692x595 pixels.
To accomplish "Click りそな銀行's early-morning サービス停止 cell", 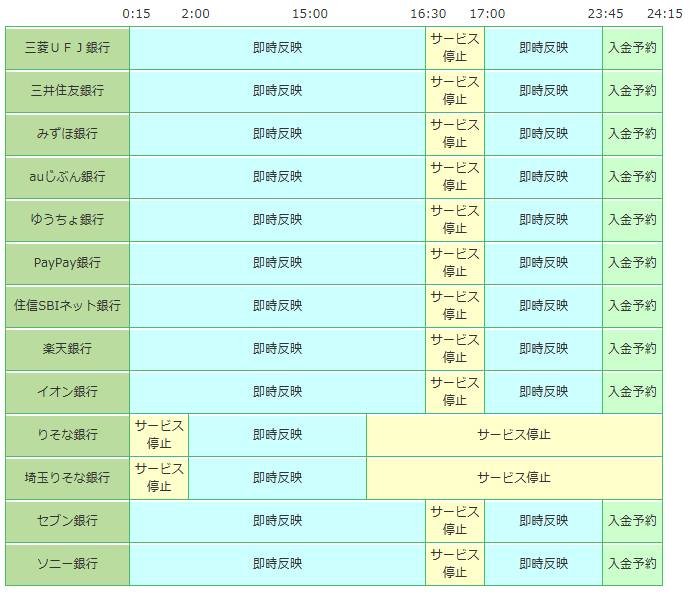I will pos(159,435).
